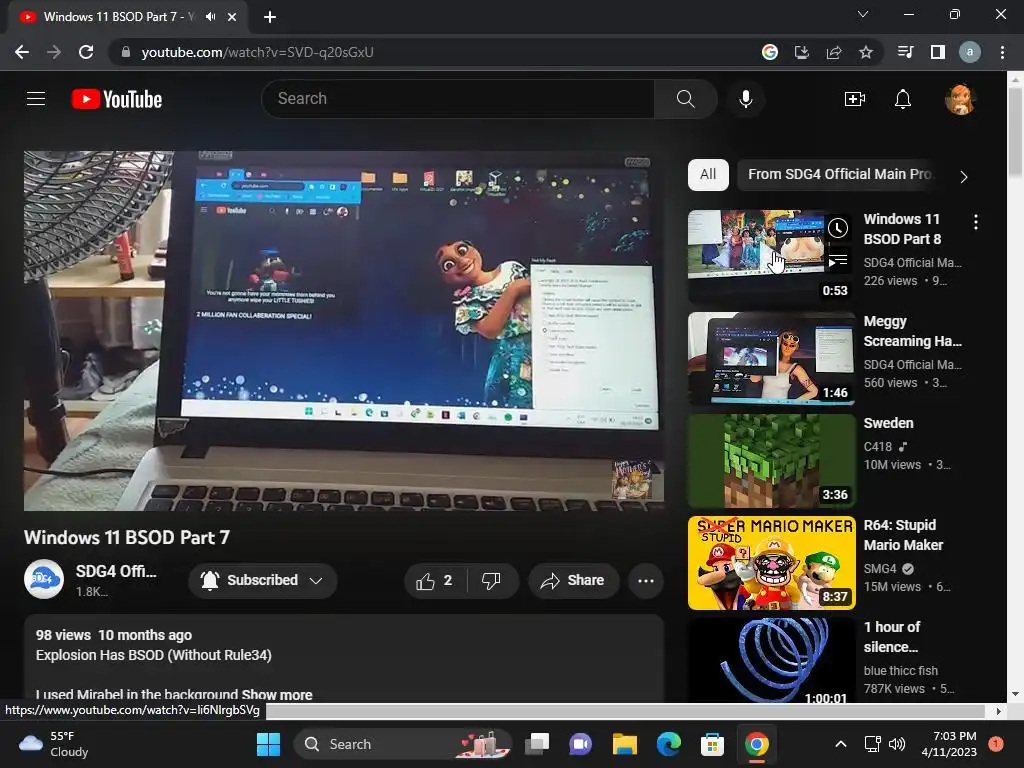The image size is (1024, 768).
Task: Add Windows 11 BSOD Part 8 to Watch later
Action: [838, 228]
